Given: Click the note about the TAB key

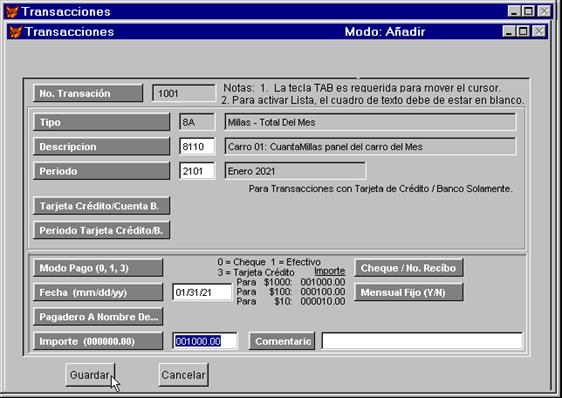Looking at the screenshot, I should click(362, 88).
